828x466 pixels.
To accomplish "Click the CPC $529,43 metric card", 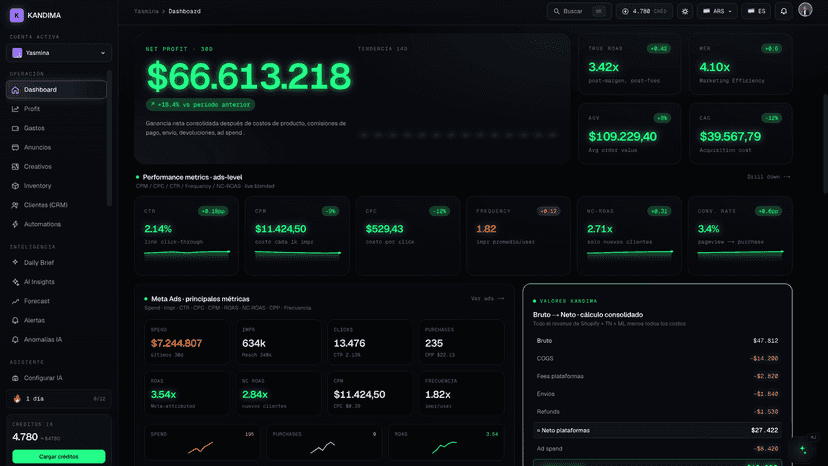I will pos(408,236).
